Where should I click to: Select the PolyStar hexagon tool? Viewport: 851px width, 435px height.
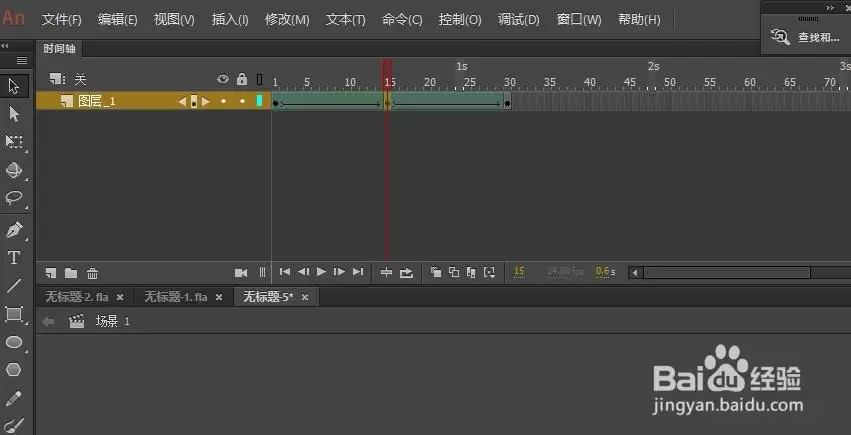[14, 369]
